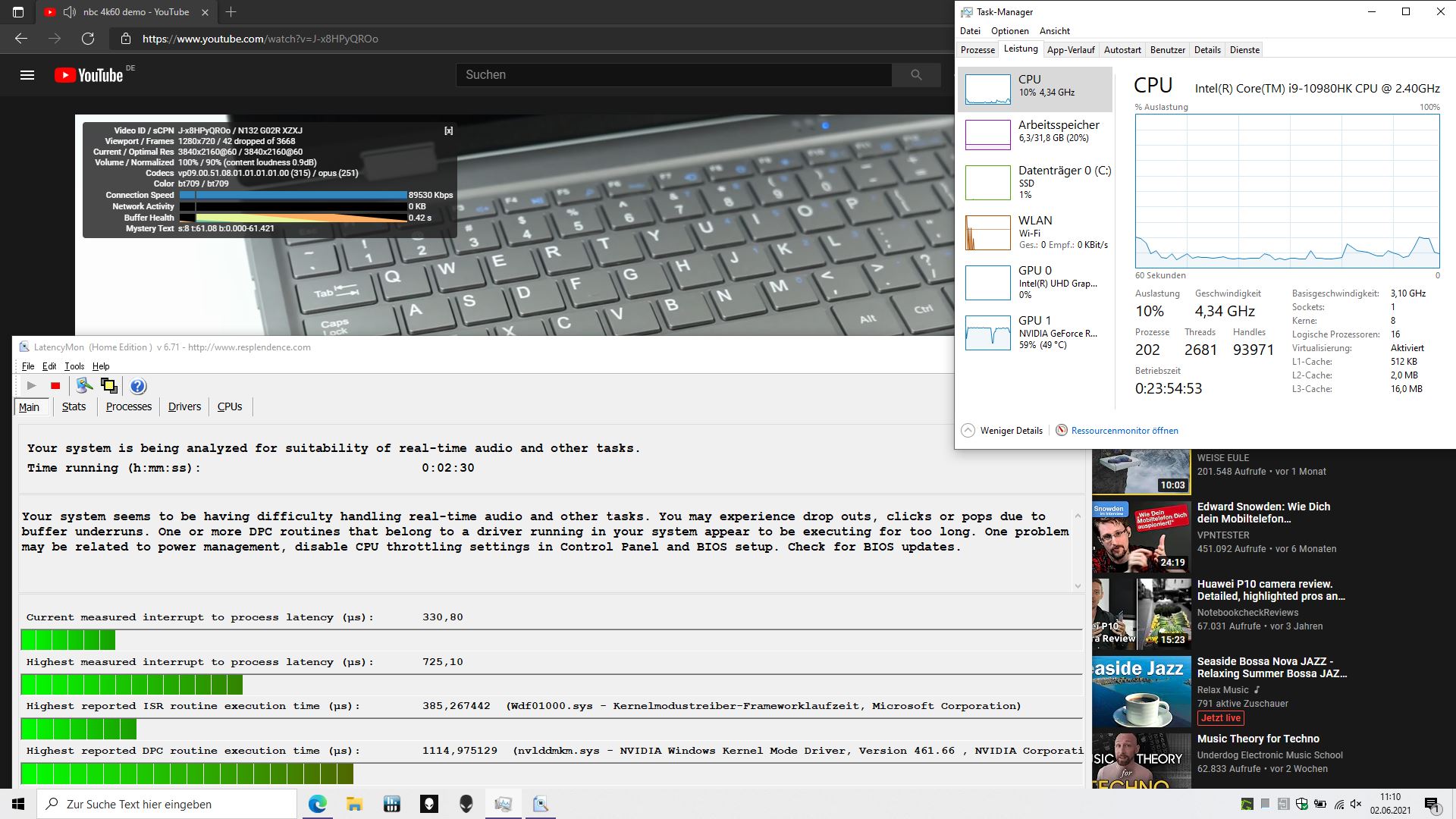Stop the LatencyMon monitor with red square

(55, 386)
